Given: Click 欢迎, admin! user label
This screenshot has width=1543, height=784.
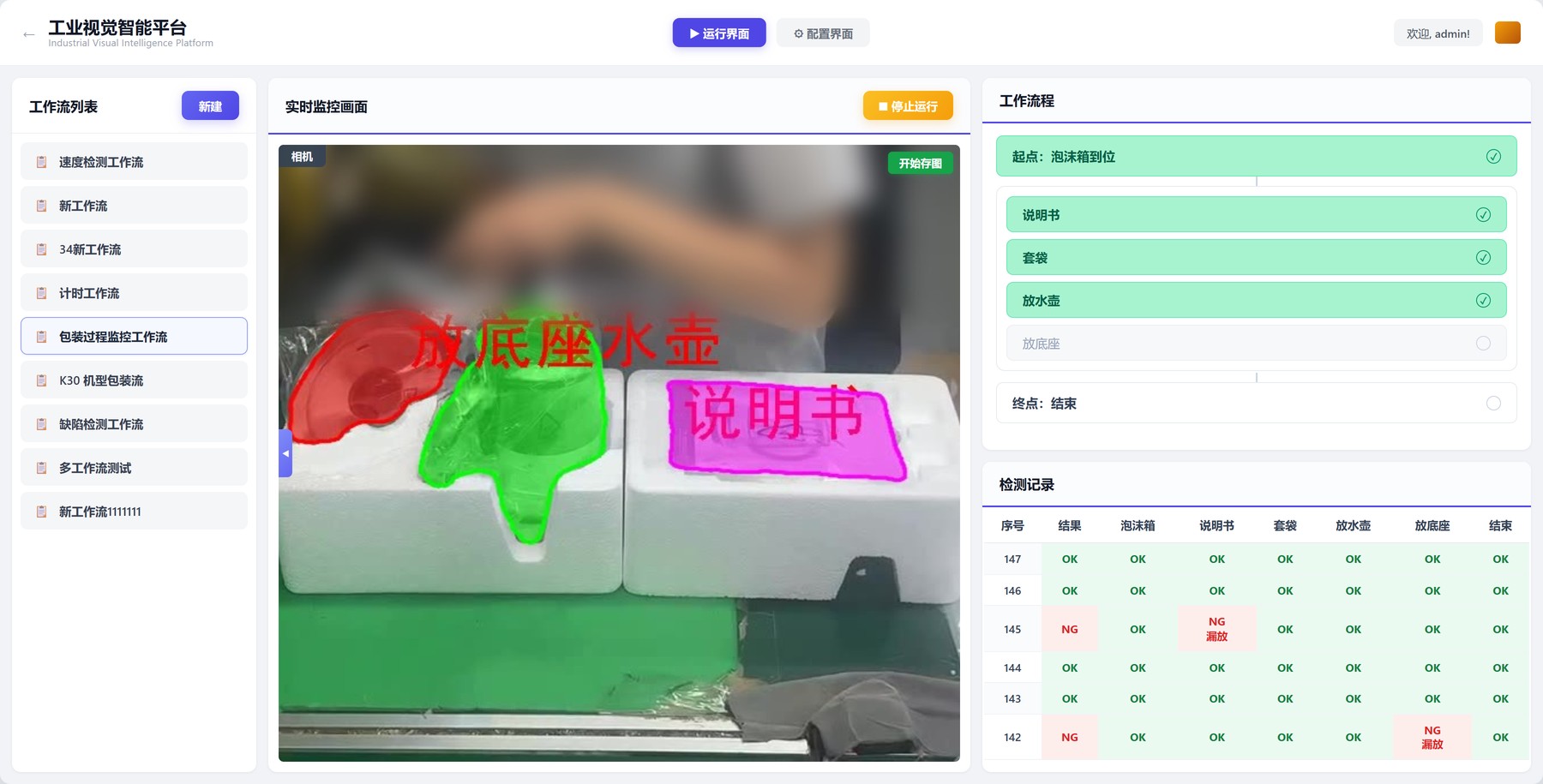Looking at the screenshot, I should 1438,33.
